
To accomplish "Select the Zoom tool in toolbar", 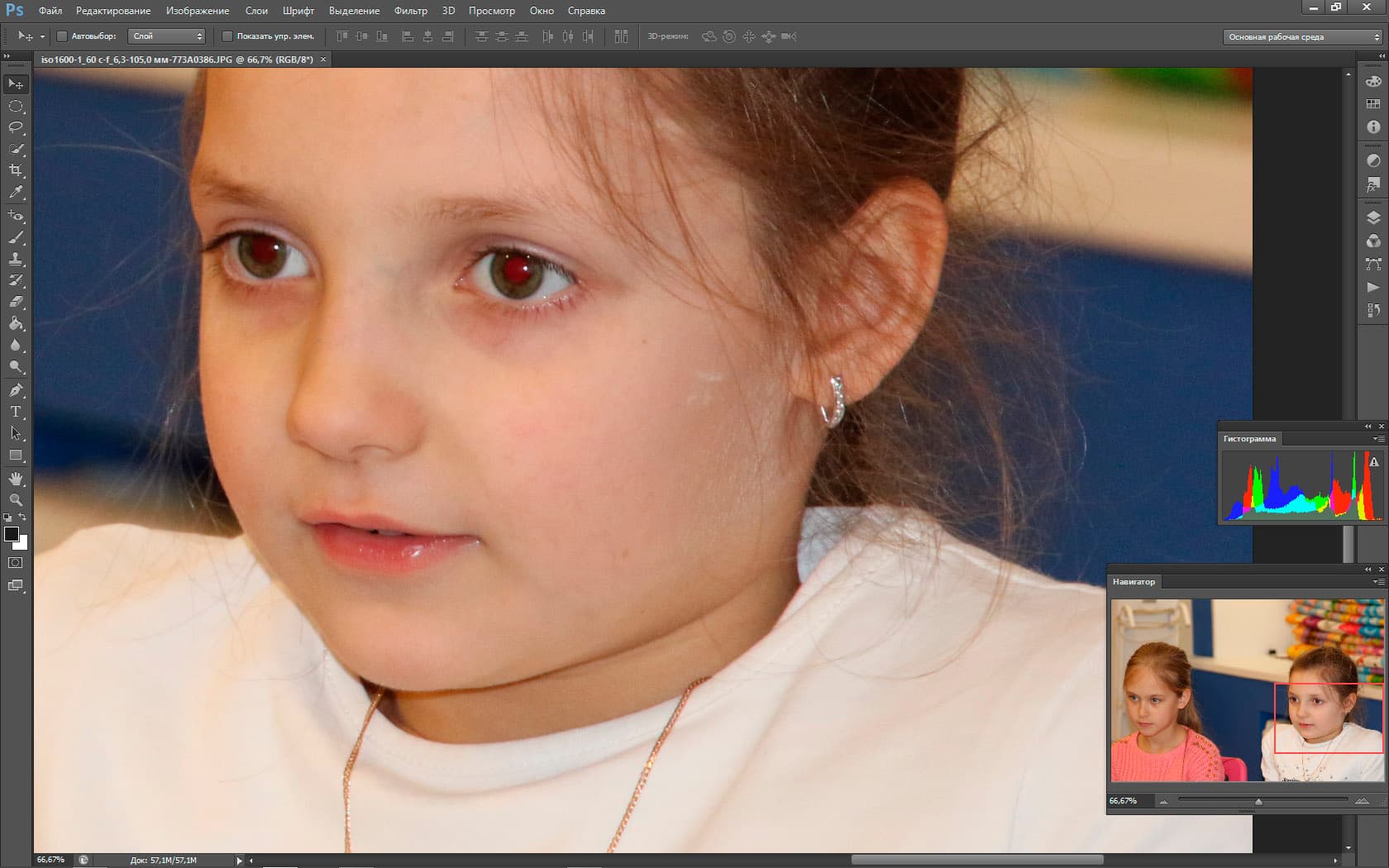I will pyautogui.click(x=16, y=500).
